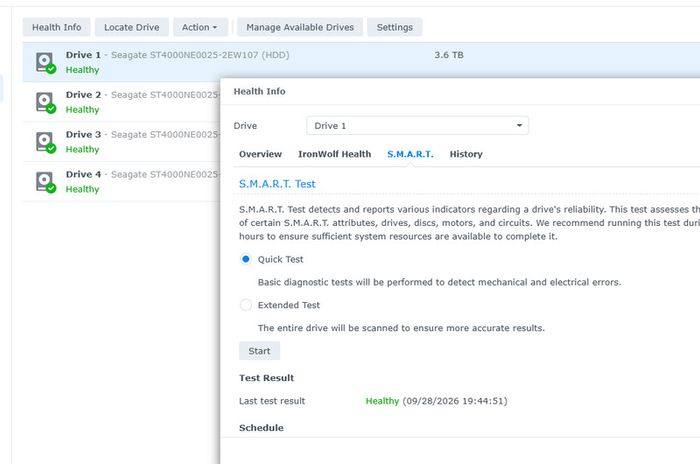Open Manage Available Drives
The height and width of the screenshot is (464, 700).
pyautogui.click(x=300, y=27)
